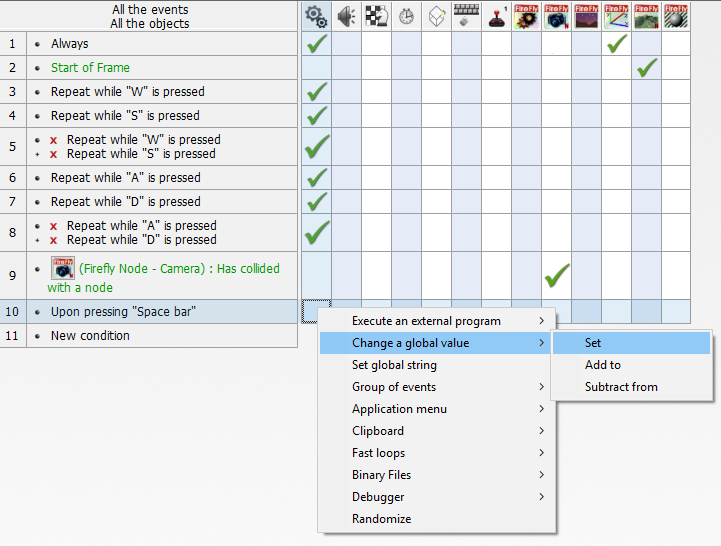The height and width of the screenshot is (546, 721).
Task: Click New condition on line 11
Action: pyautogui.click(x=90, y=336)
